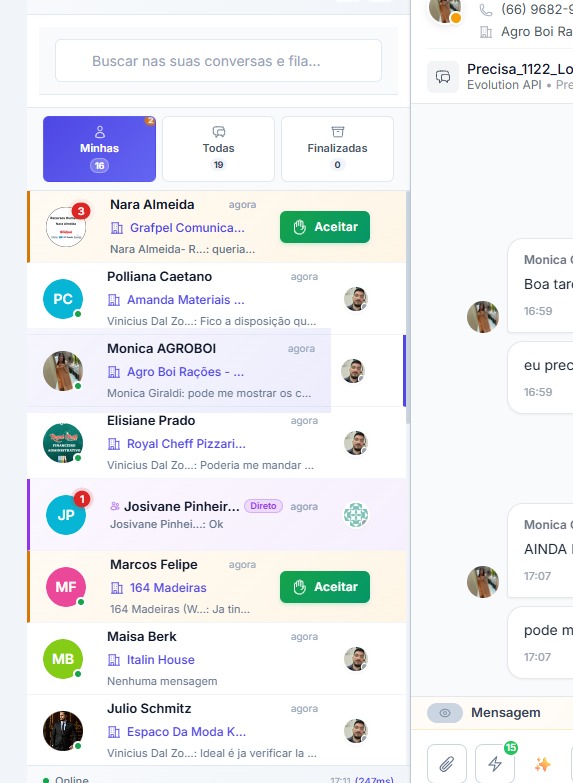The height and width of the screenshot is (783, 573).
Task: Open quick replies lightning bolt icon
Action: [495, 764]
